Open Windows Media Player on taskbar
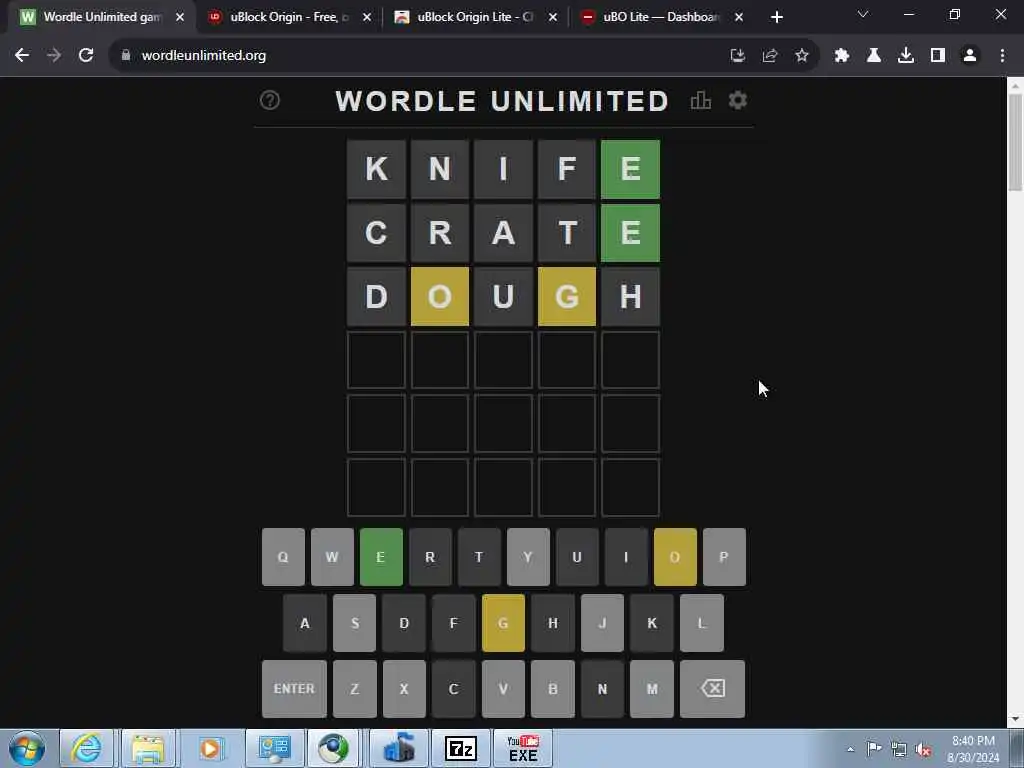The image size is (1024, 768). pos(210,748)
